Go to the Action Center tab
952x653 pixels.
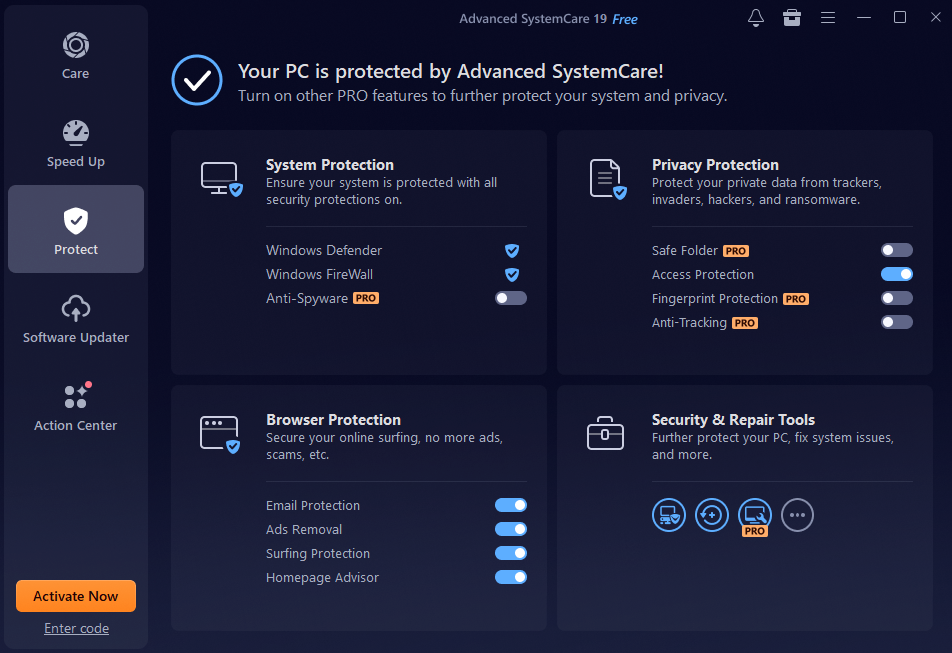[x=76, y=406]
